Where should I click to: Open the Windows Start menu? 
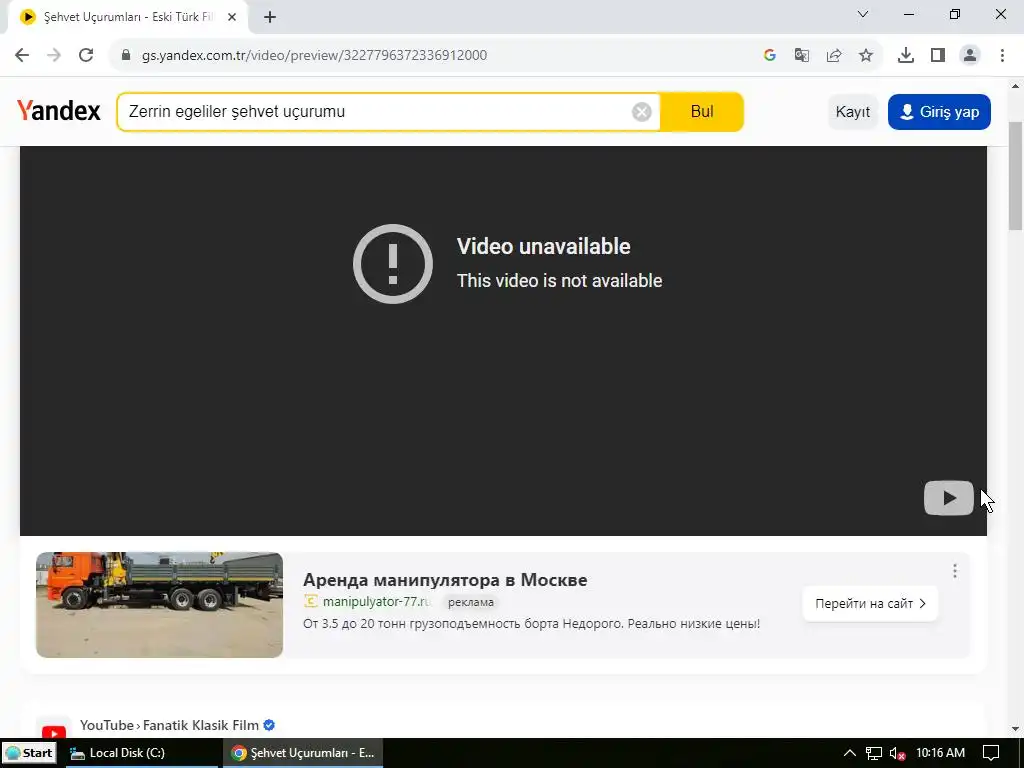point(29,753)
